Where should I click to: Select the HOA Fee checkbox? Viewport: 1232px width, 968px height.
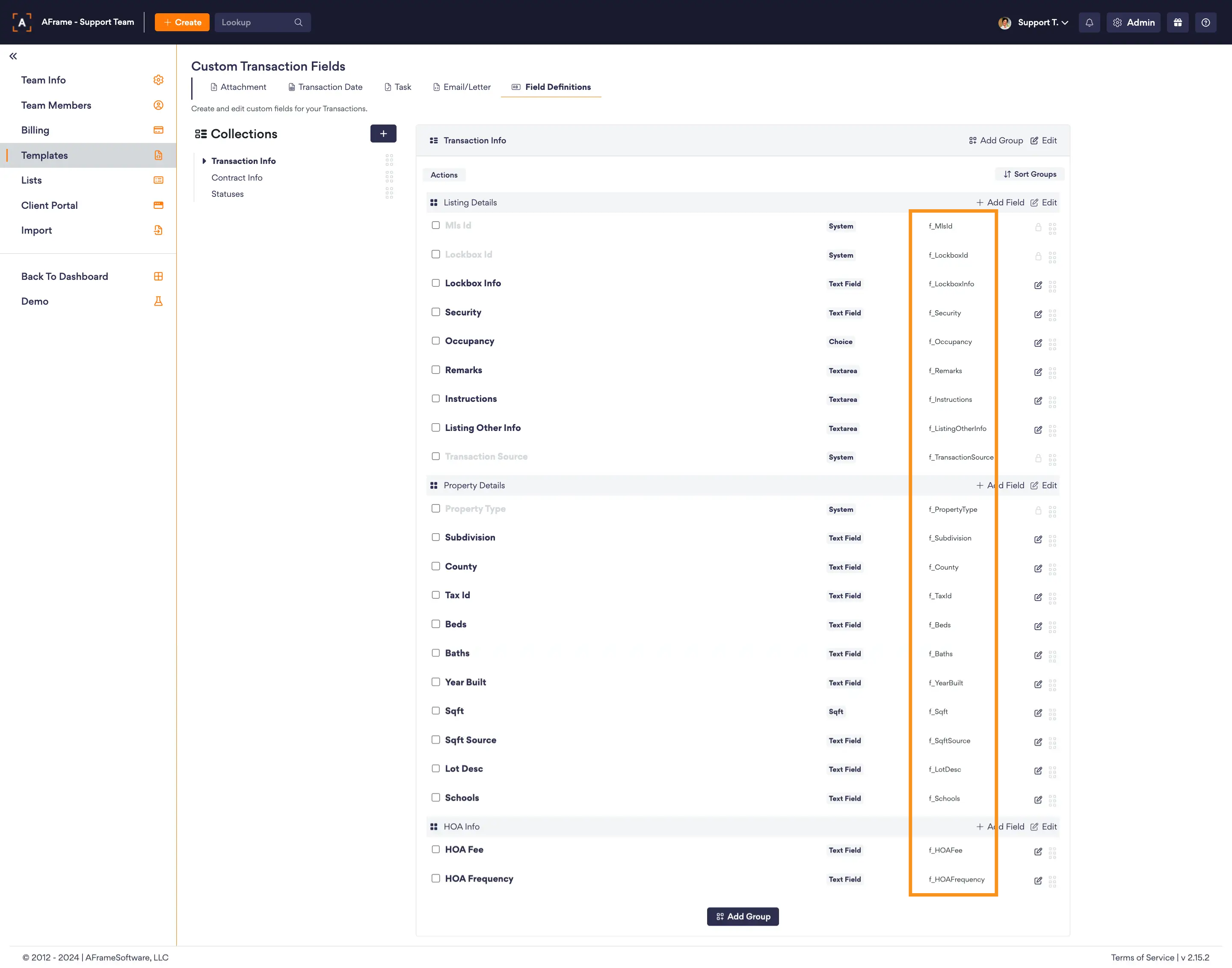tap(435, 849)
